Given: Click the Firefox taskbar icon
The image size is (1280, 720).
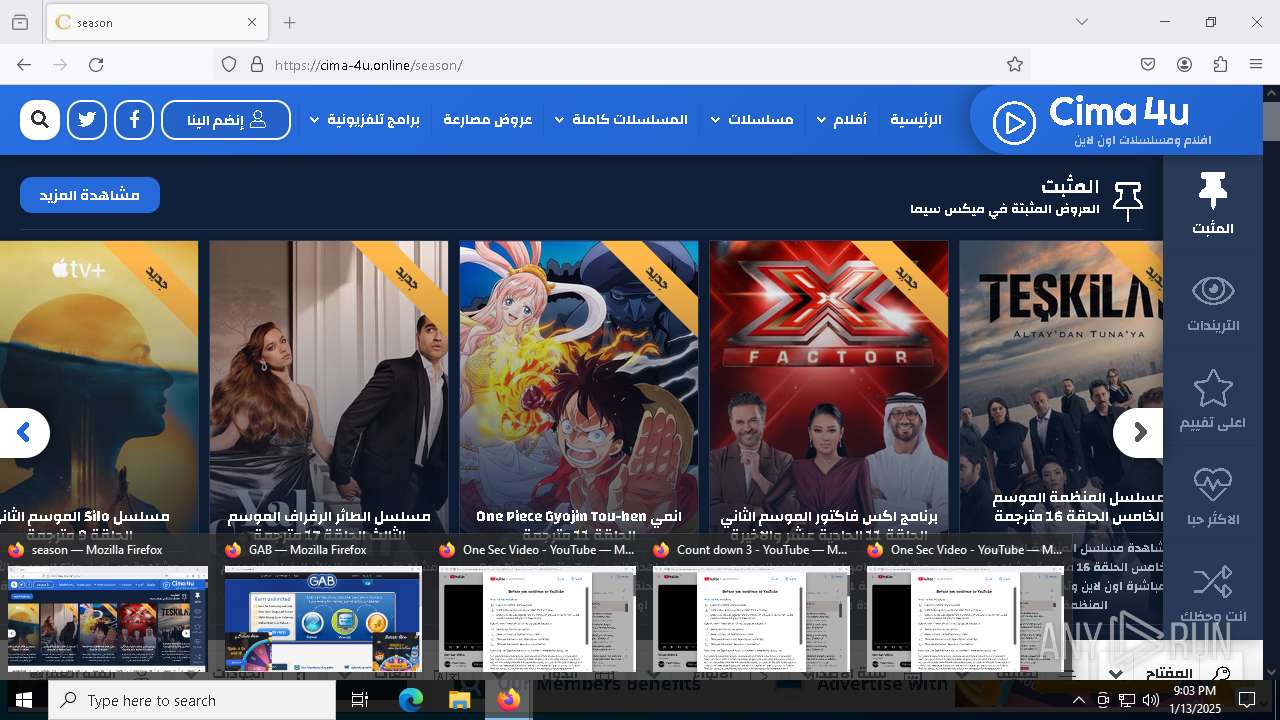Looking at the screenshot, I should [508, 700].
